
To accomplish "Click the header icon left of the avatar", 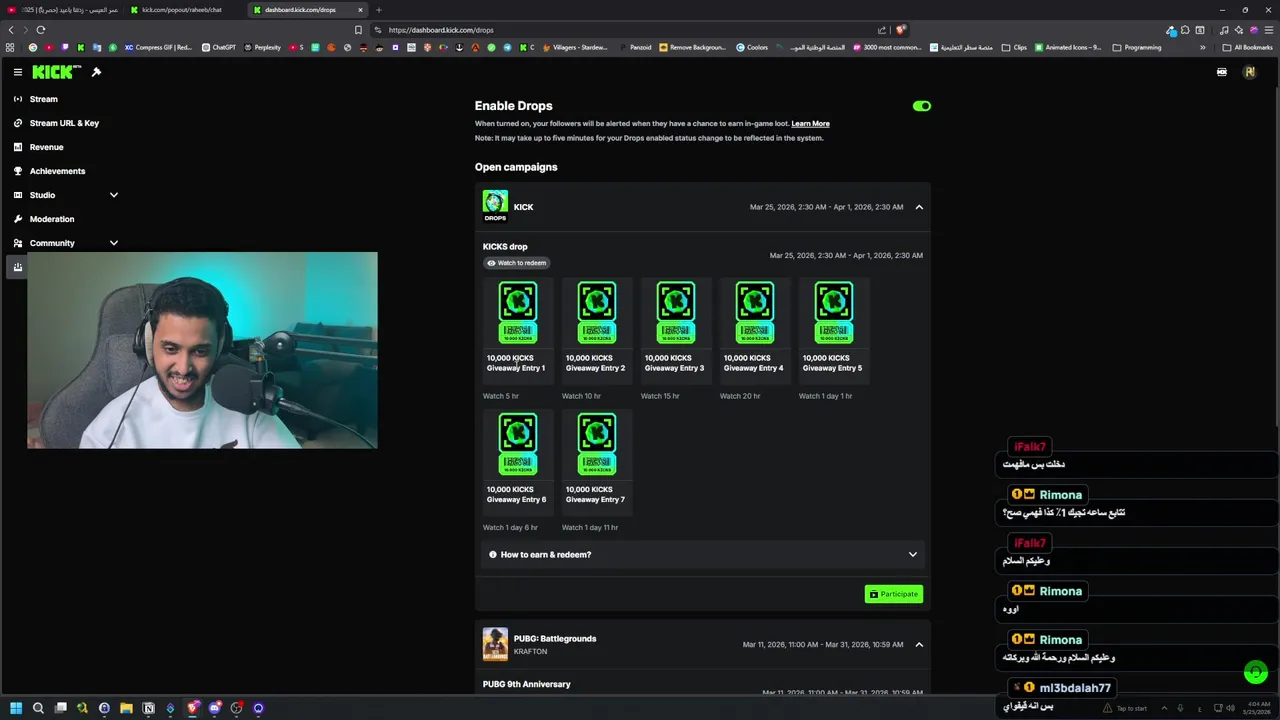I will [1222, 72].
